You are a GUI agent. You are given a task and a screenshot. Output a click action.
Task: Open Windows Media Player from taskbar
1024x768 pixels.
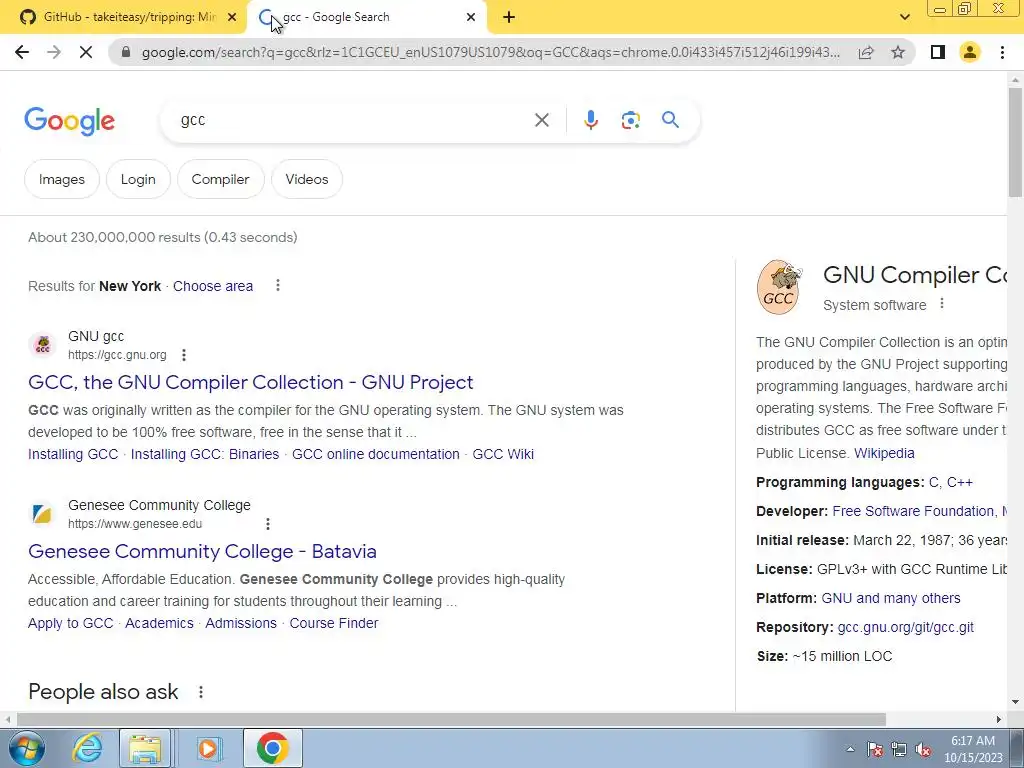pos(209,748)
